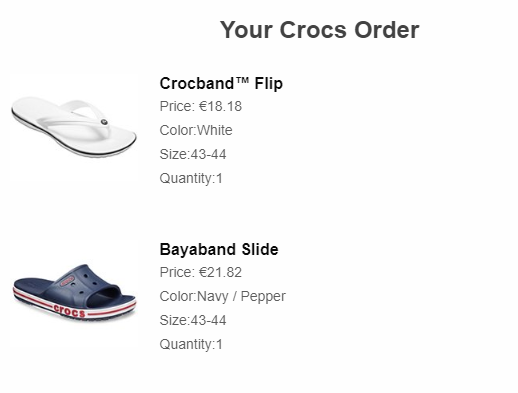518x393 pixels.
Task: Open the Bayaband Slide product title
Action: point(219,249)
